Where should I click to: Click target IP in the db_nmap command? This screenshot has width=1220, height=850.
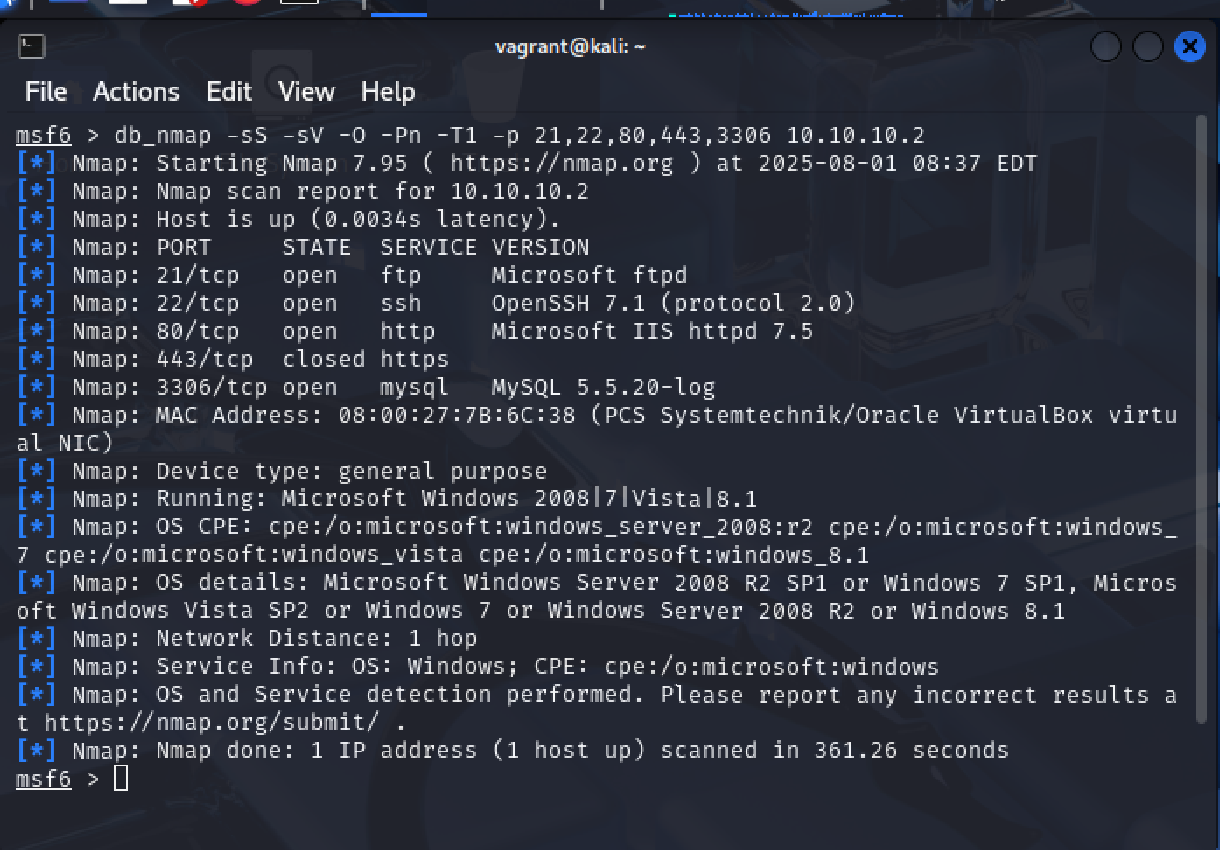click(x=855, y=135)
